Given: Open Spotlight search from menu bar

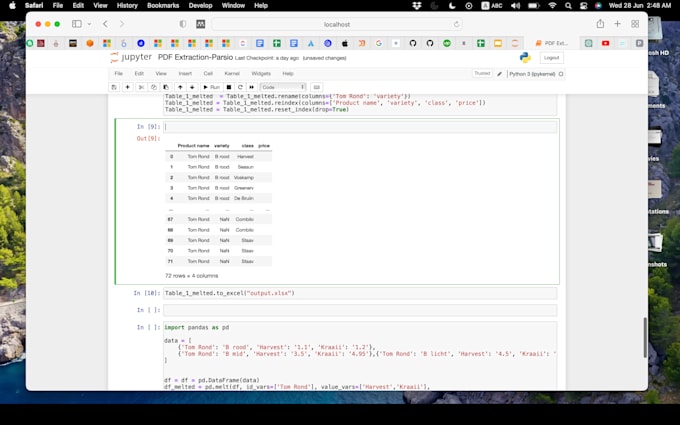Looking at the screenshot, I should click(x=568, y=5).
